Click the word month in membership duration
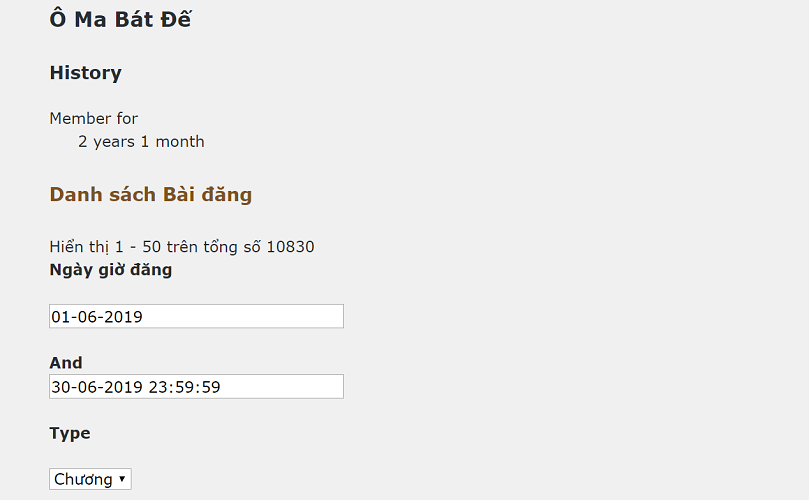 coord(180,142)
